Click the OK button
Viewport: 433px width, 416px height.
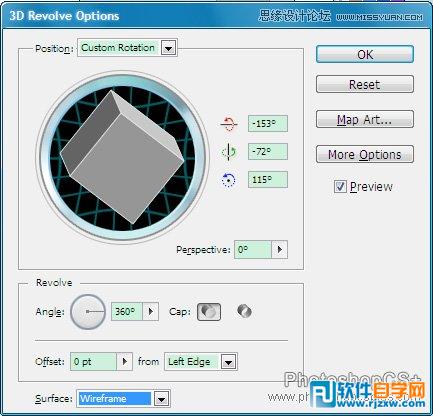click(x=365, y=54)
